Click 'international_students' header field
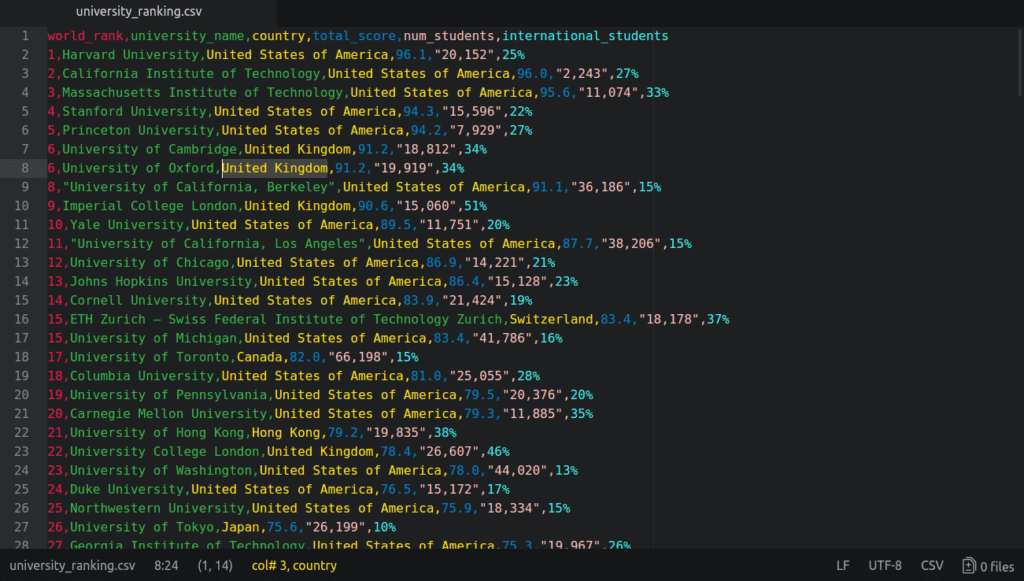 point(585,36)
